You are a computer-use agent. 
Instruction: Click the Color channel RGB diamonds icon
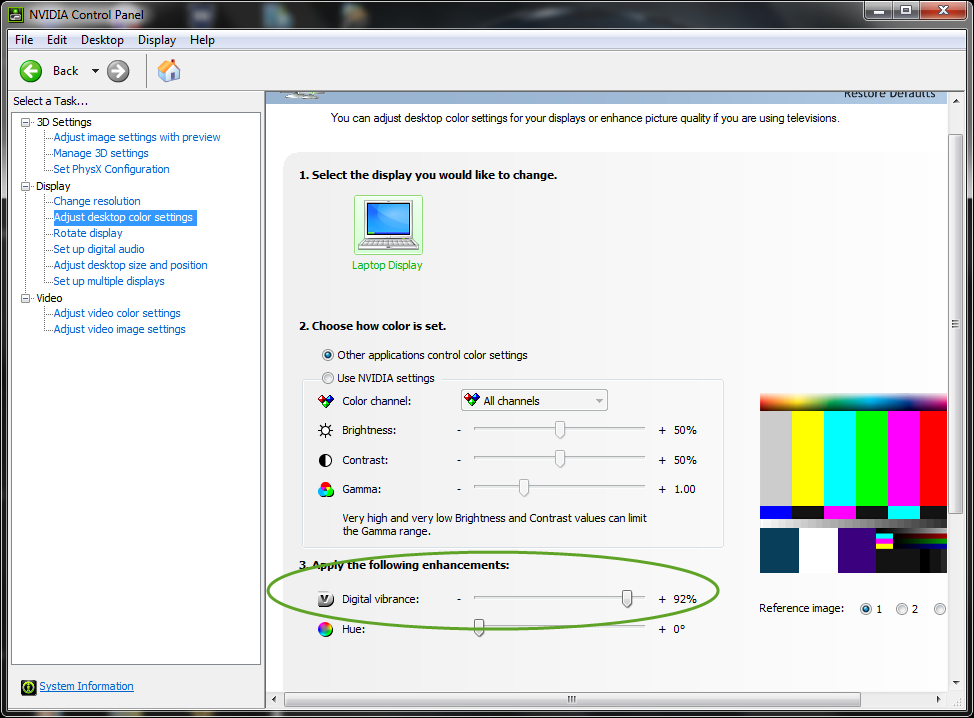[x=325, y=401]
